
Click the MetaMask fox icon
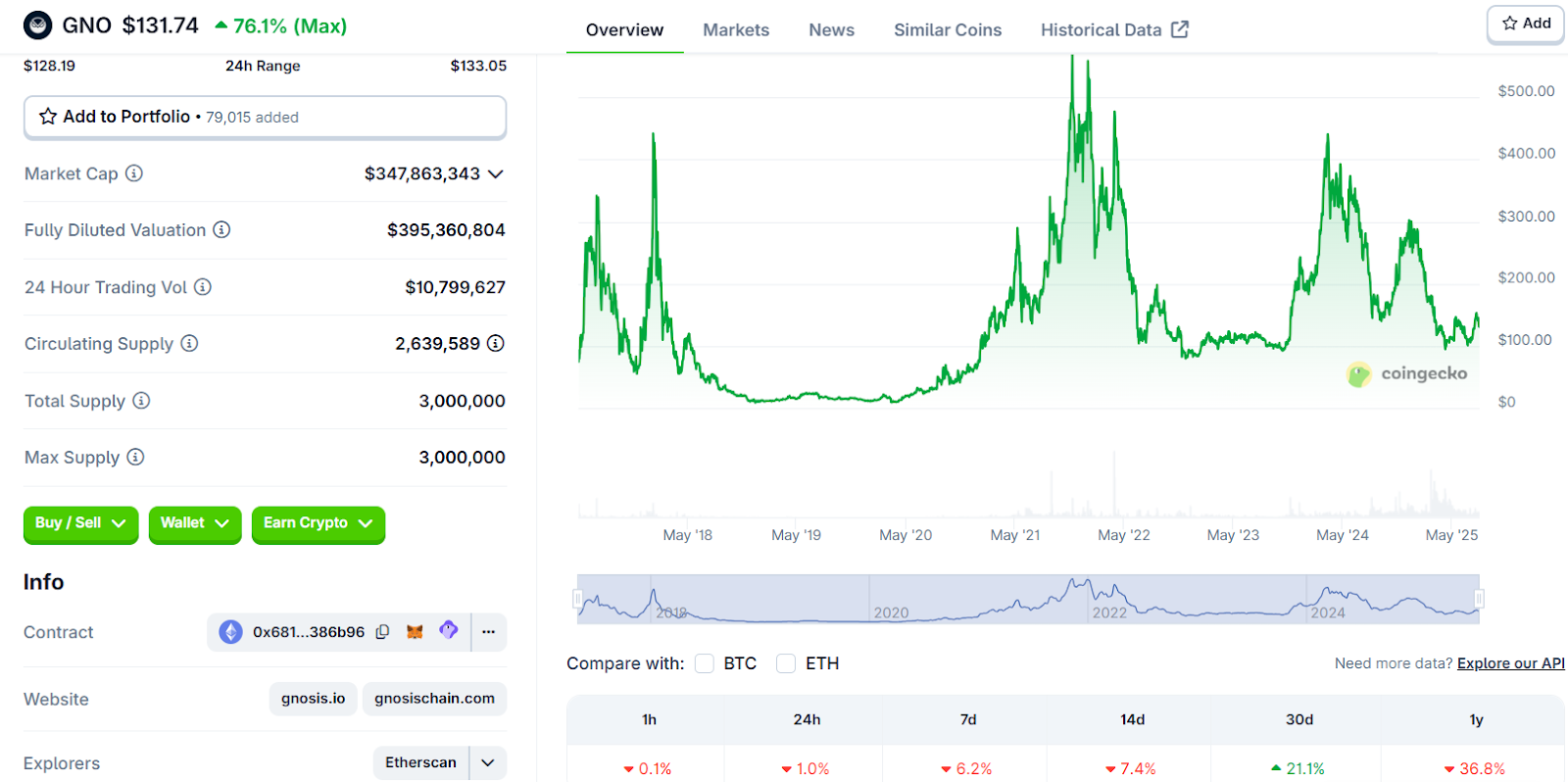point(415,632)
